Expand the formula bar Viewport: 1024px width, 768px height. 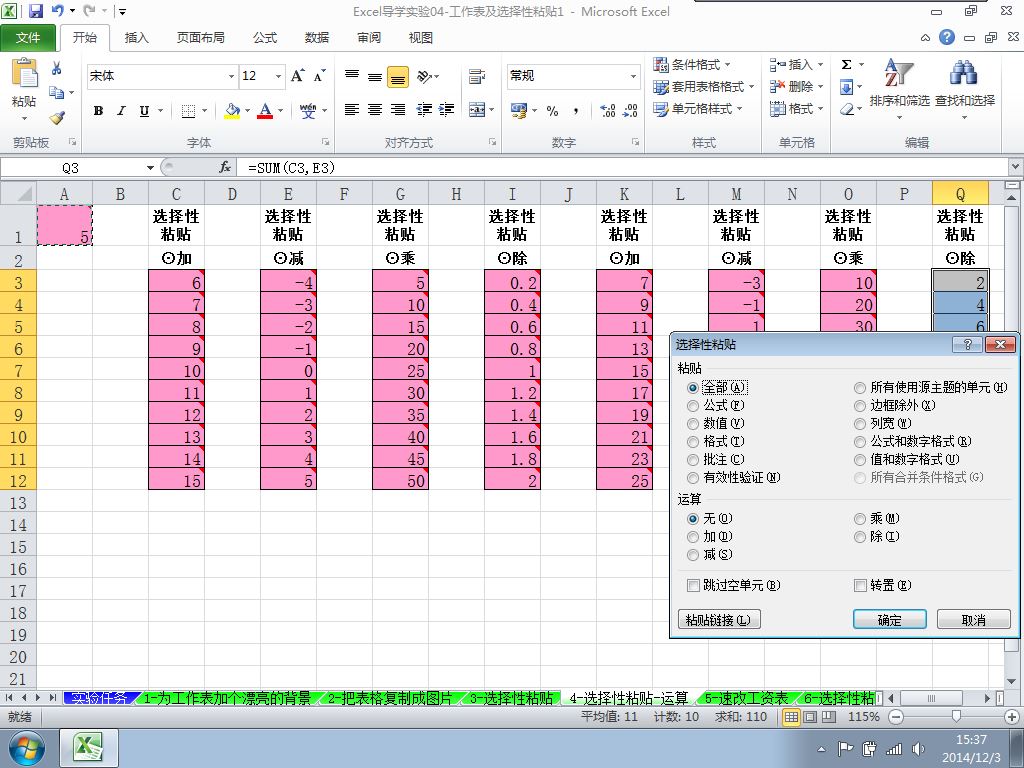1016,168
